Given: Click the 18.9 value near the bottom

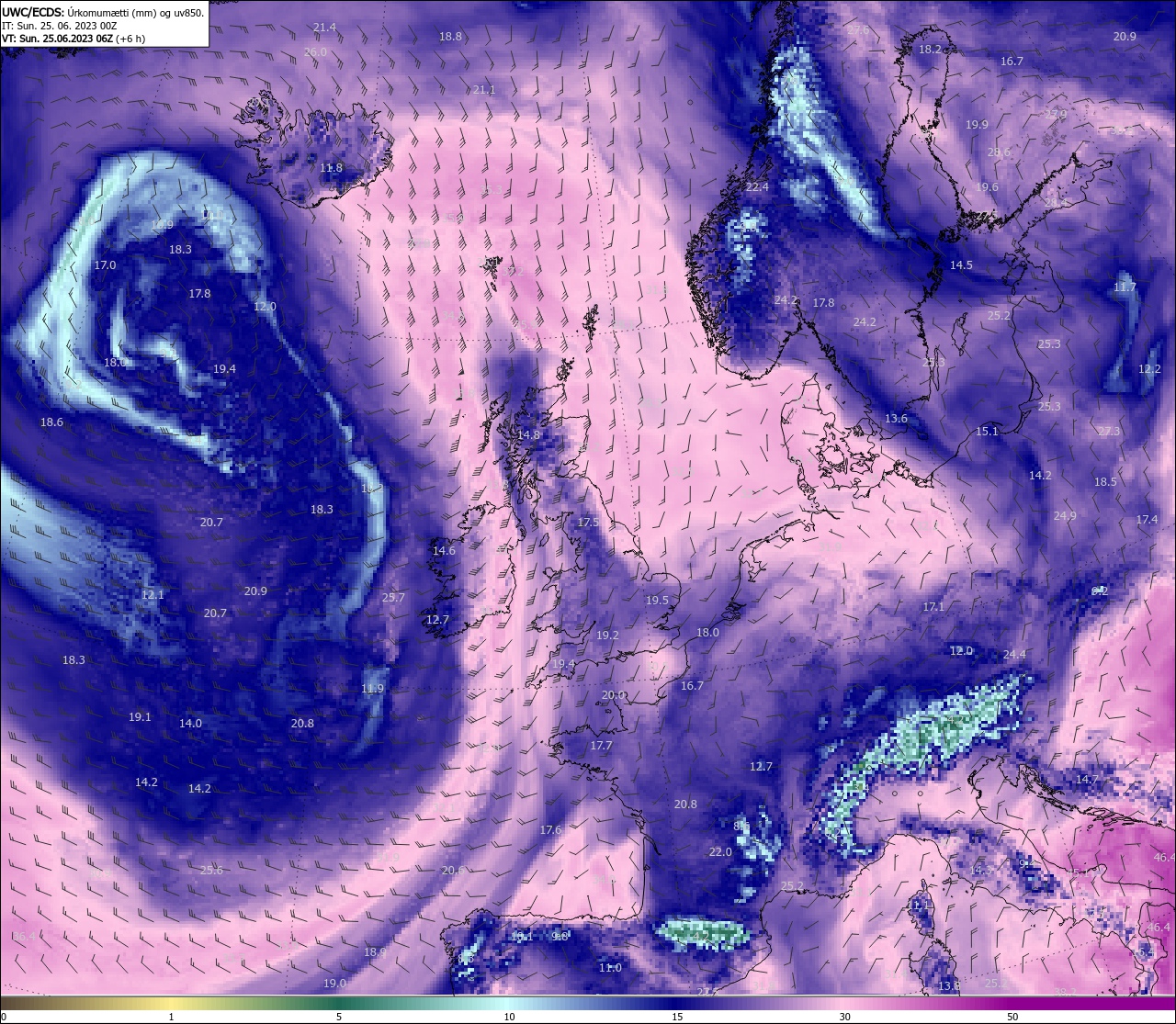Looking at the screenshot, I should pyautogui.click(x=375, y=951).
